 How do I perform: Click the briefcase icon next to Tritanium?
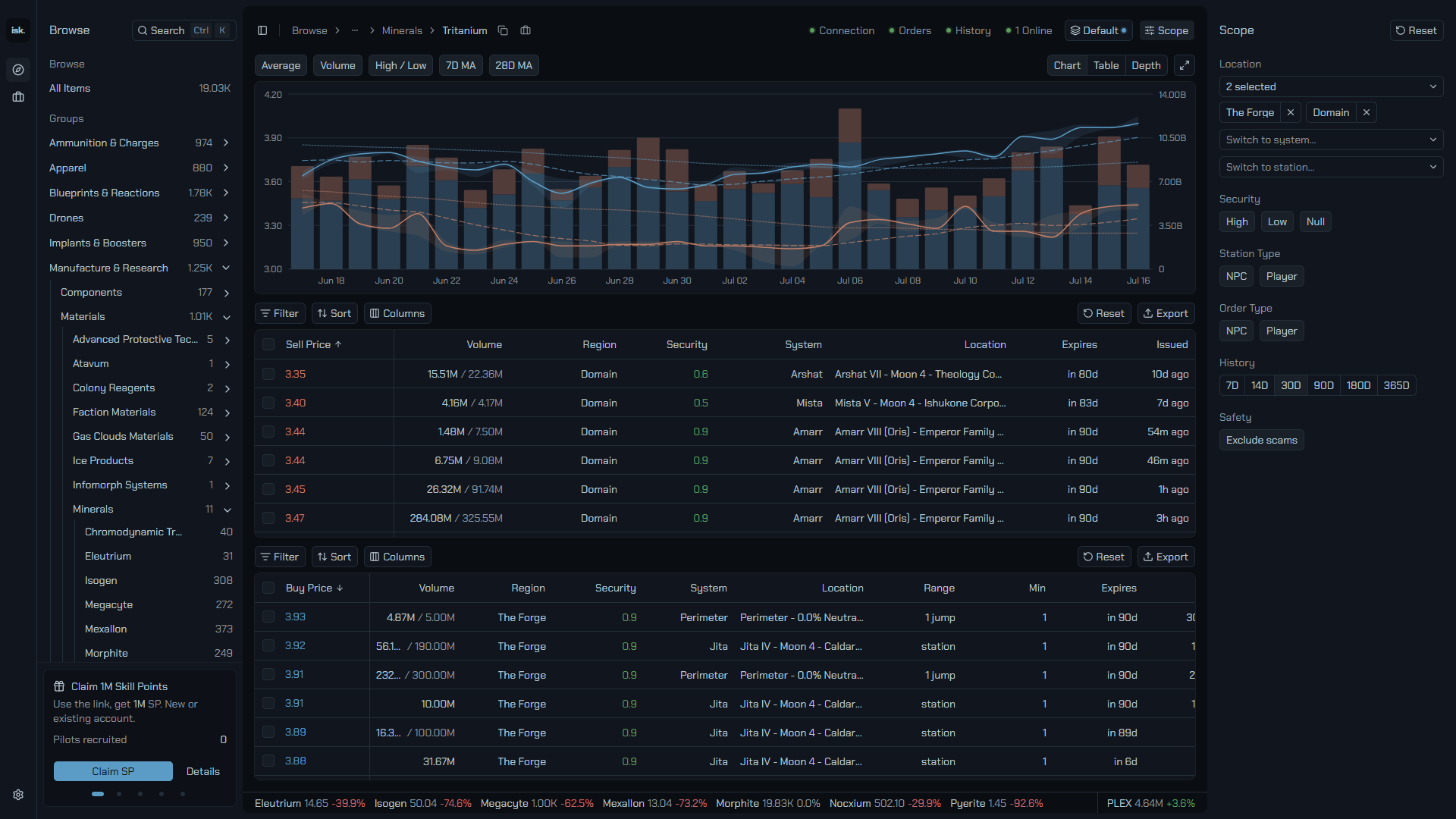pyautogui.click(x=526, y=30)
